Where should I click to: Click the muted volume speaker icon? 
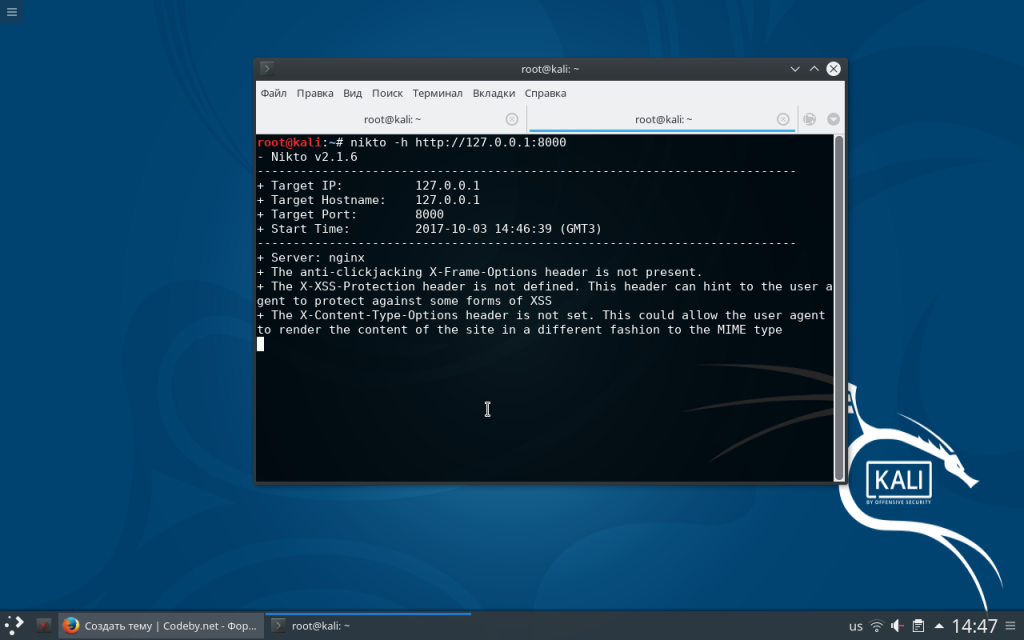coord(897,626)
